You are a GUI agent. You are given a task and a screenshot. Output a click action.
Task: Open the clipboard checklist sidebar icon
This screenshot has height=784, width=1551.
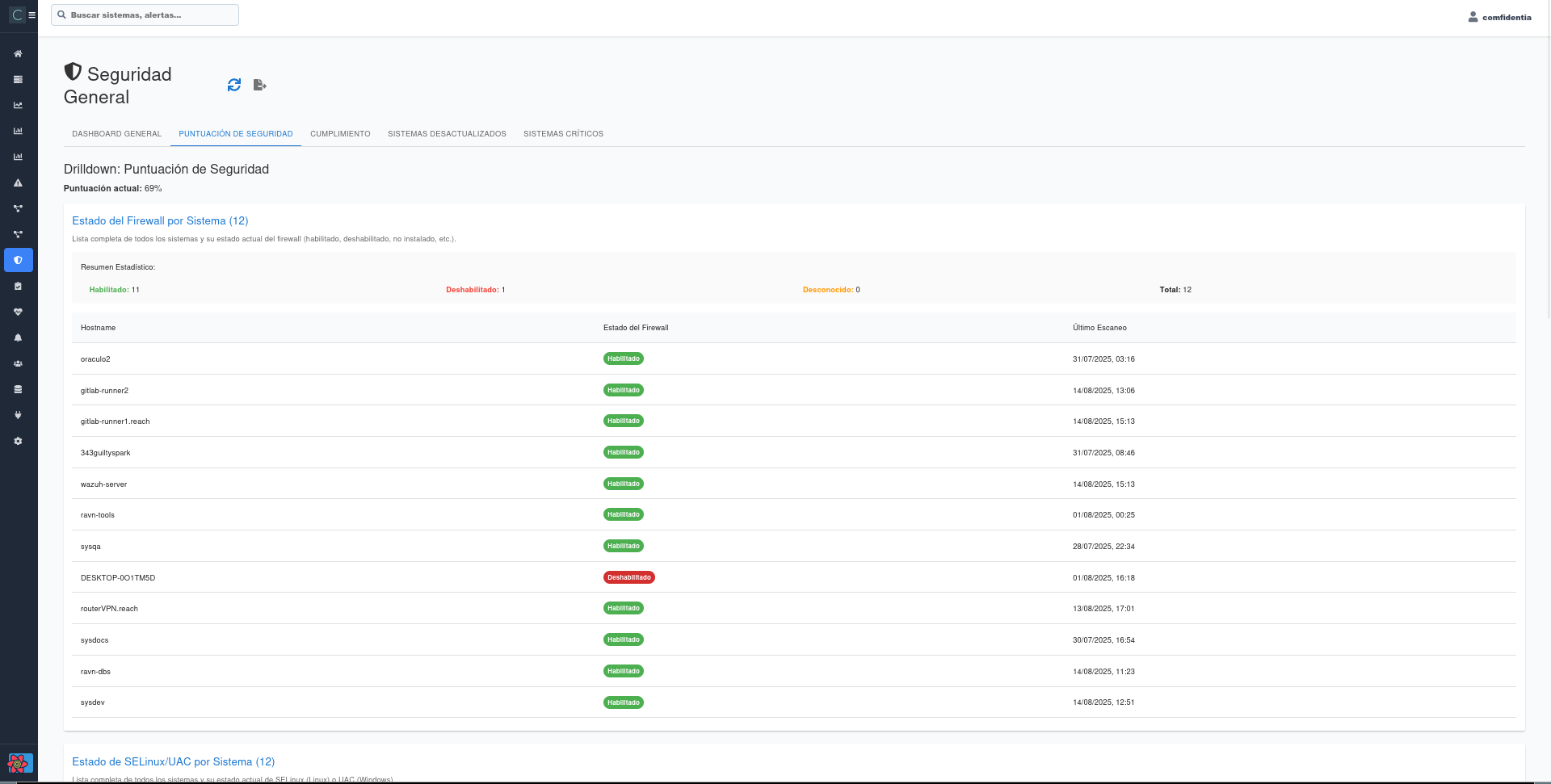18,286
